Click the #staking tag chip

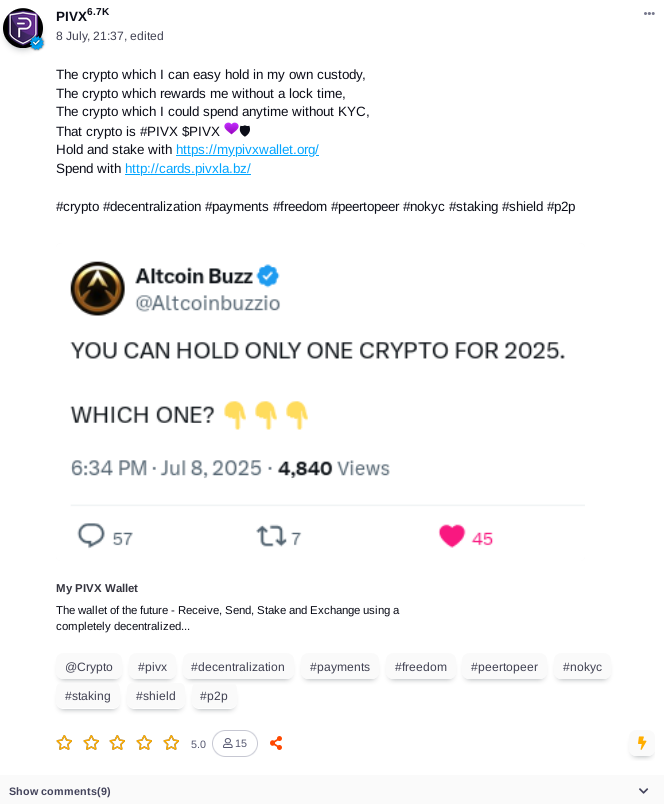tap(88, 696)
